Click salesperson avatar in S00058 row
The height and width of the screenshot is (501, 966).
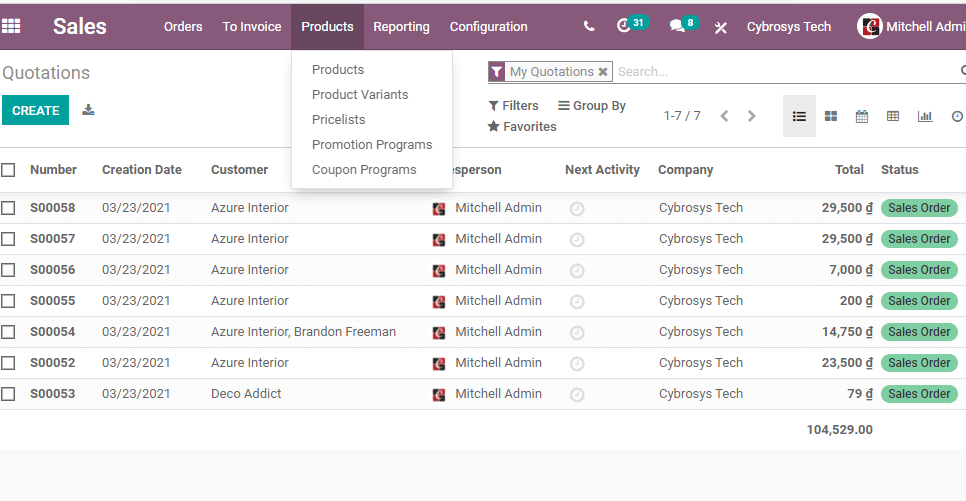tap(439, 208)
